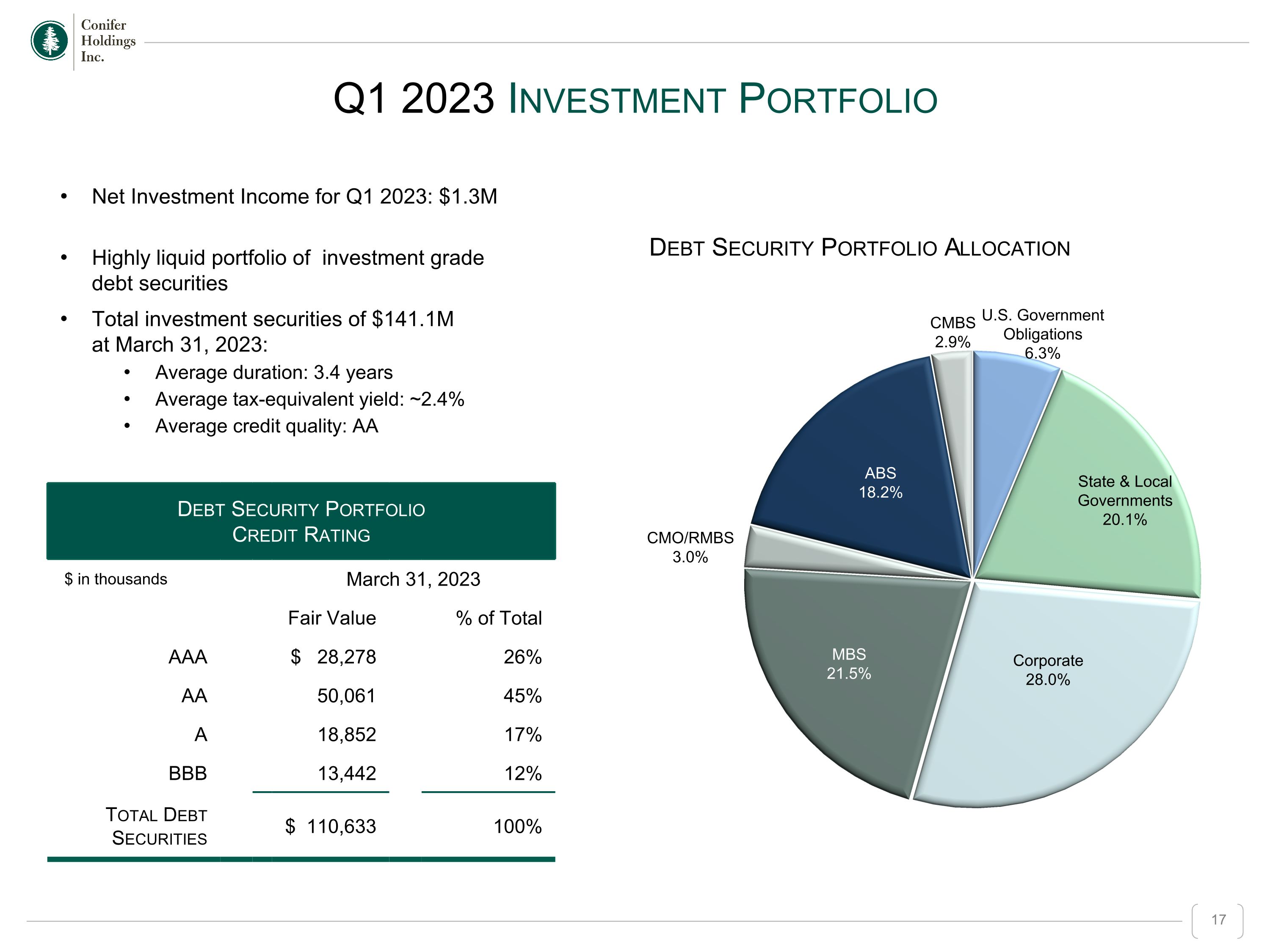Click the Debt Security Portfolio Credit Rating header
This screenshot has height=952, width=1270.
301,521
